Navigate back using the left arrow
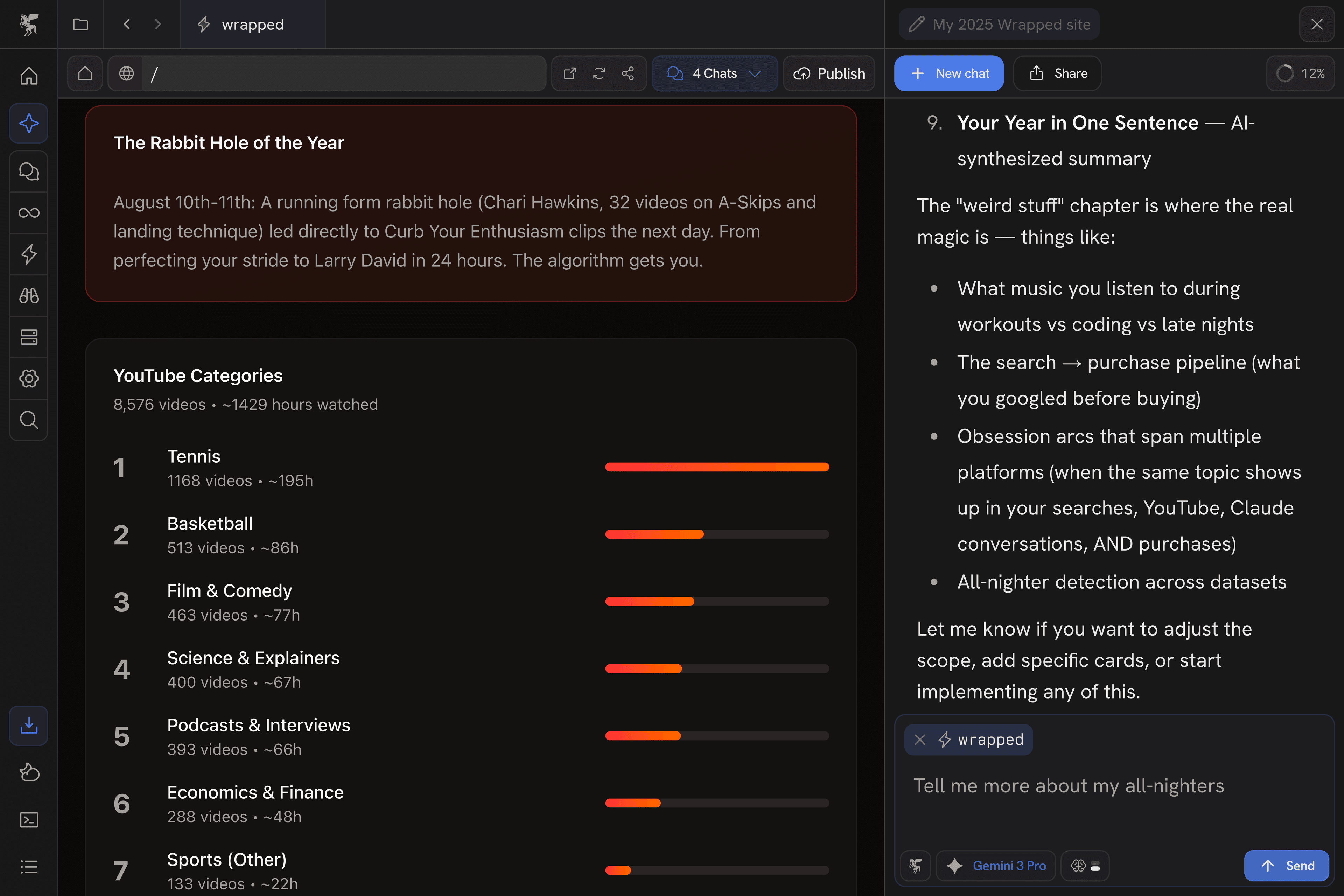Image resolution: width=1344 pixels, height=896 pixels. [x=126, y=24]
